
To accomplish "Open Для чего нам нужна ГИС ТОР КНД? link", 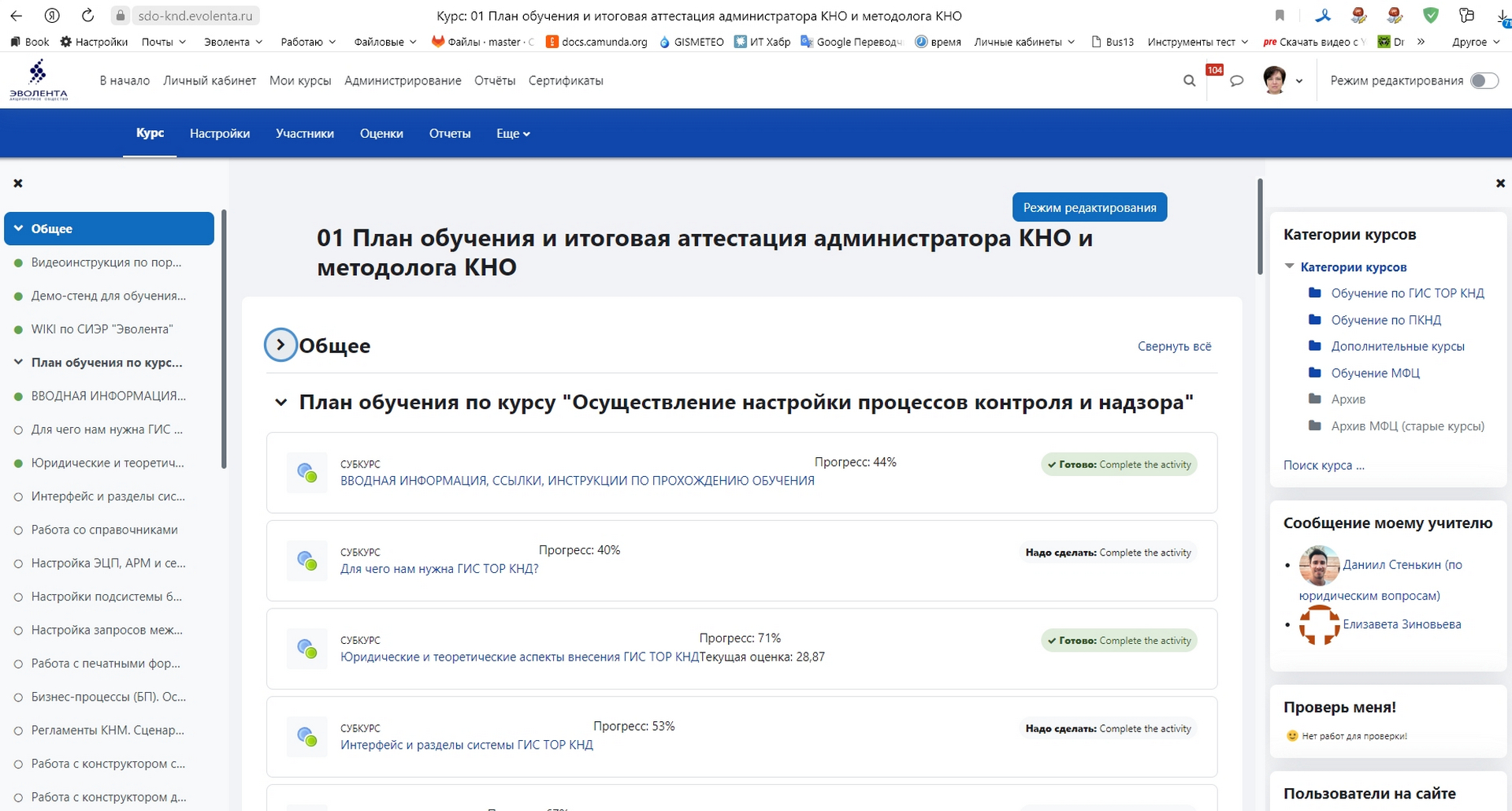I will [439, 568].
